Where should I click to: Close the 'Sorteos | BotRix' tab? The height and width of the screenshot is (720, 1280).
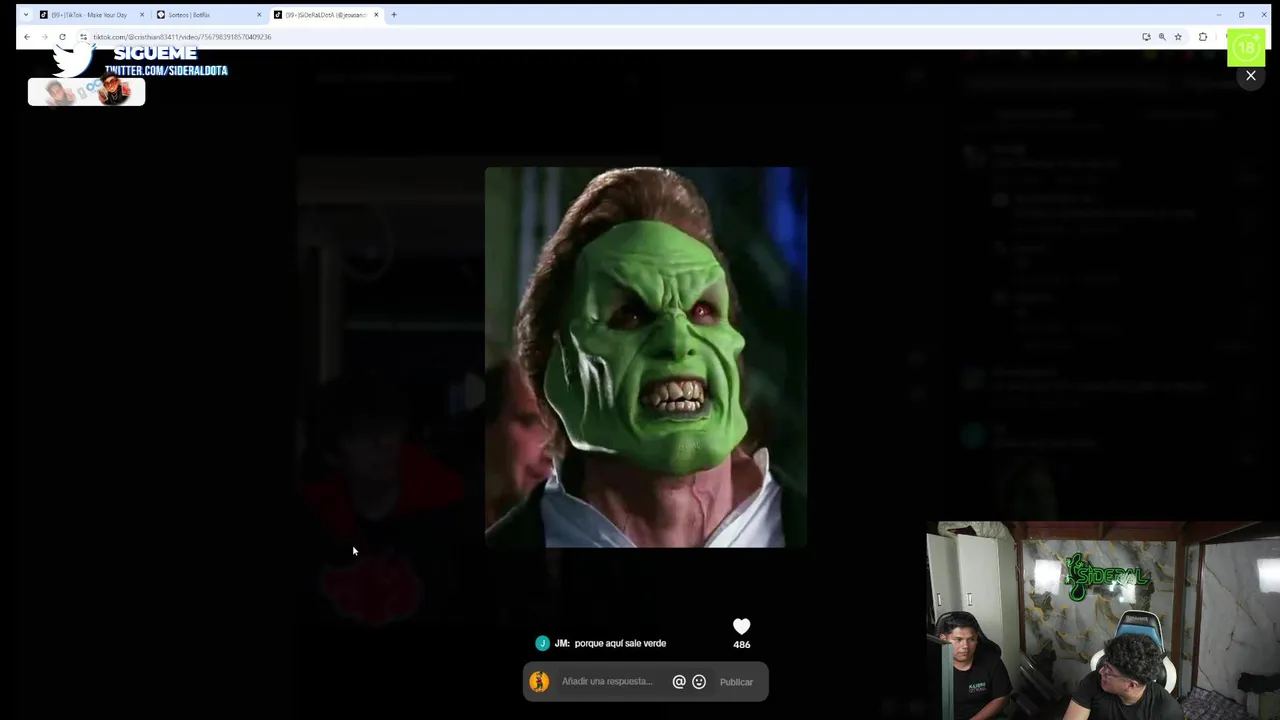tap(259, 15)
